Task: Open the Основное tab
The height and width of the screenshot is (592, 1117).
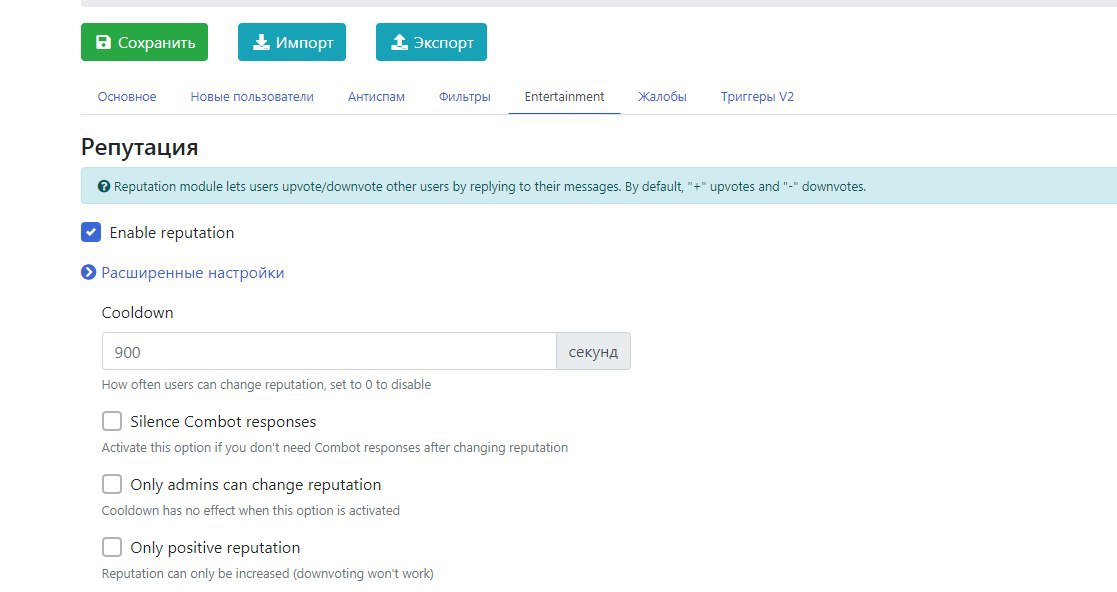Action: point(127,97)
